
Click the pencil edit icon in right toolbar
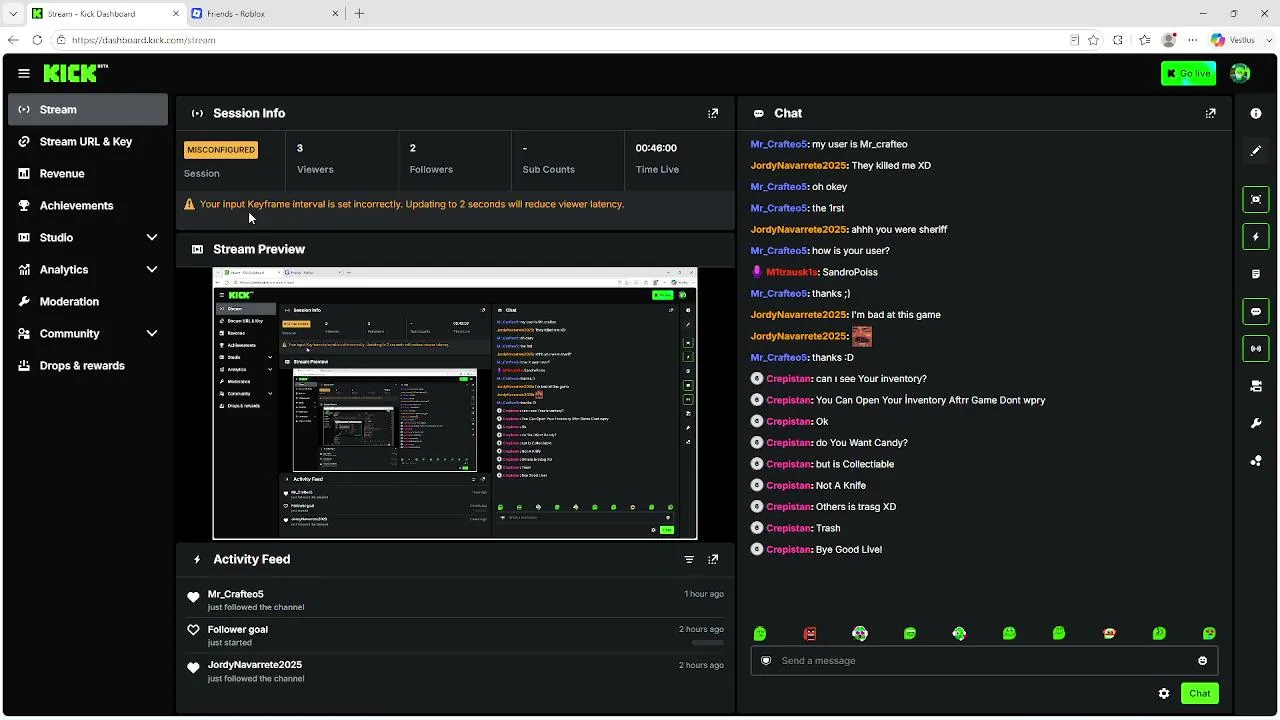[x=1256, y=151]
